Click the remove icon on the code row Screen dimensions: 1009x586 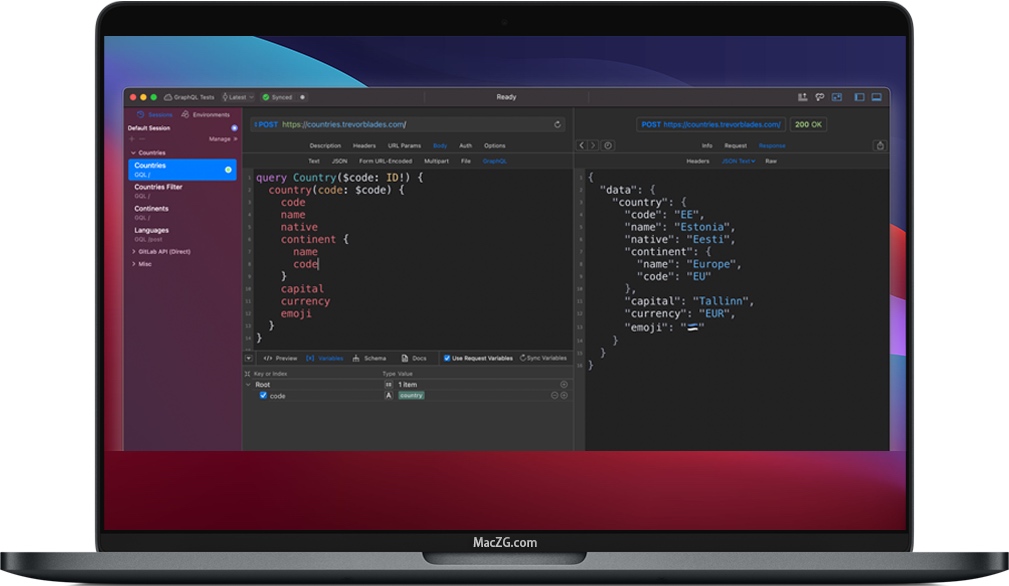tap(555, 396)
